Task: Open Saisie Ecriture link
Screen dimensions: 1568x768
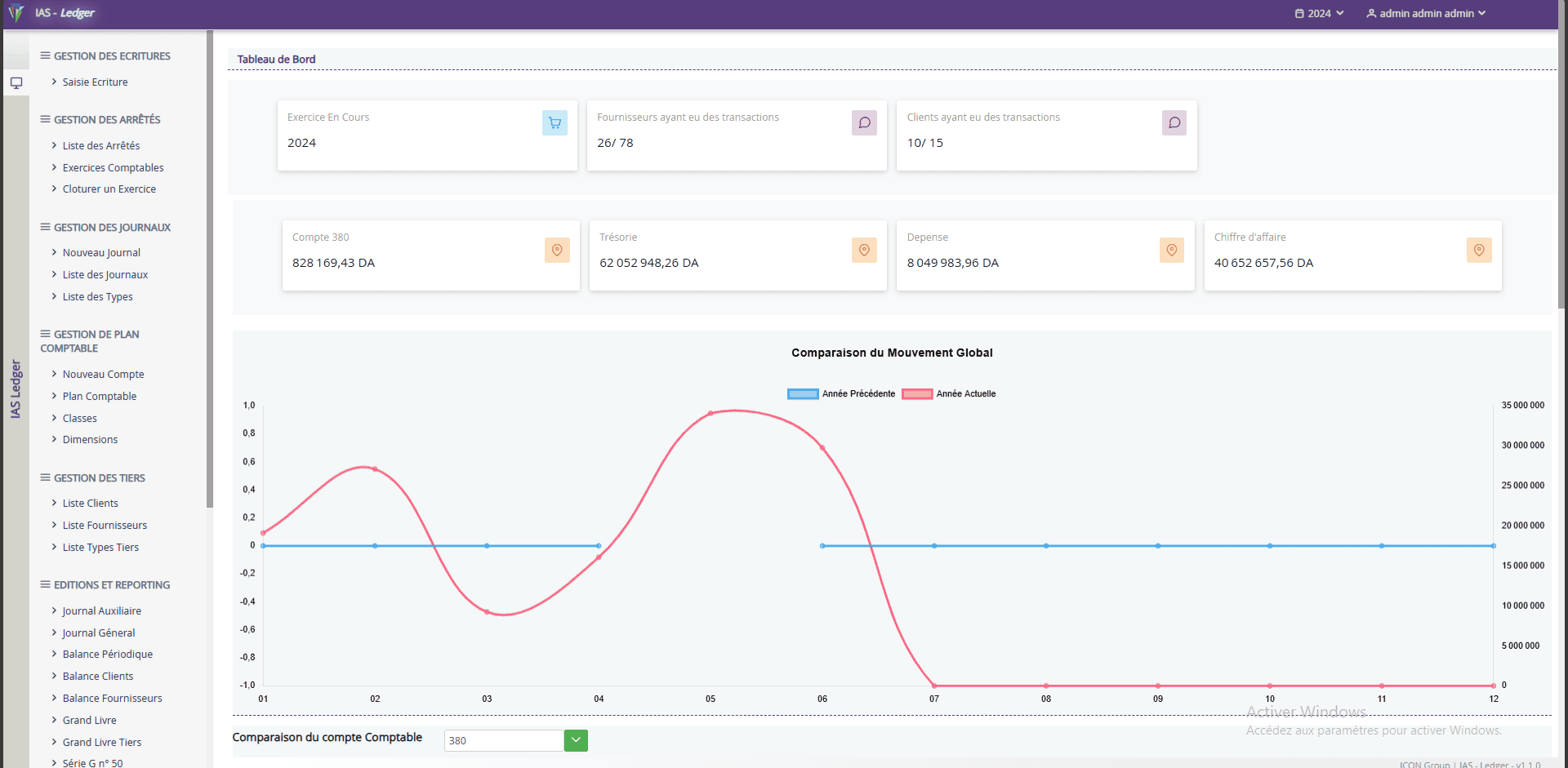Action: [x=95, y=82]
